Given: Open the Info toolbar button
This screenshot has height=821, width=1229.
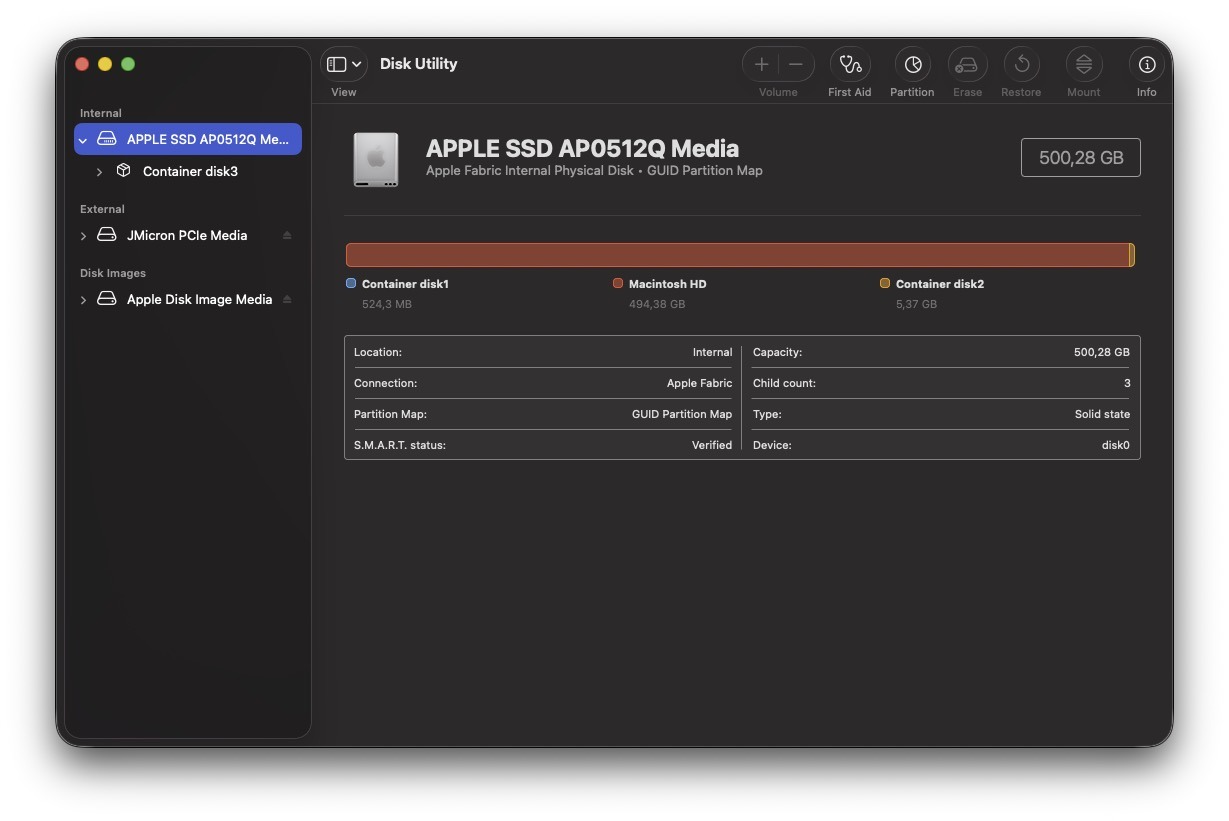Looking at the screenshot, I should pyautogui.click(x=1147, y=64).
